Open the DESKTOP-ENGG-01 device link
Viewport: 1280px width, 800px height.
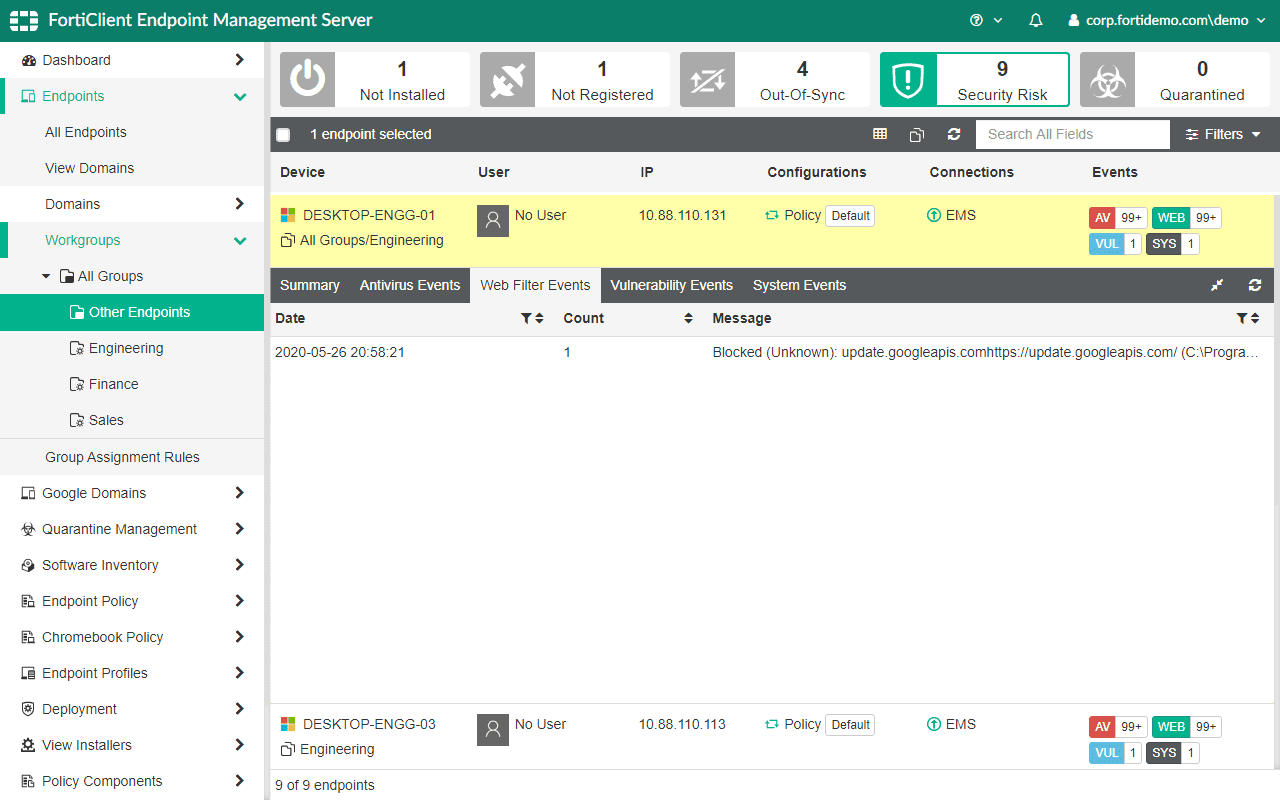point(369,215)
